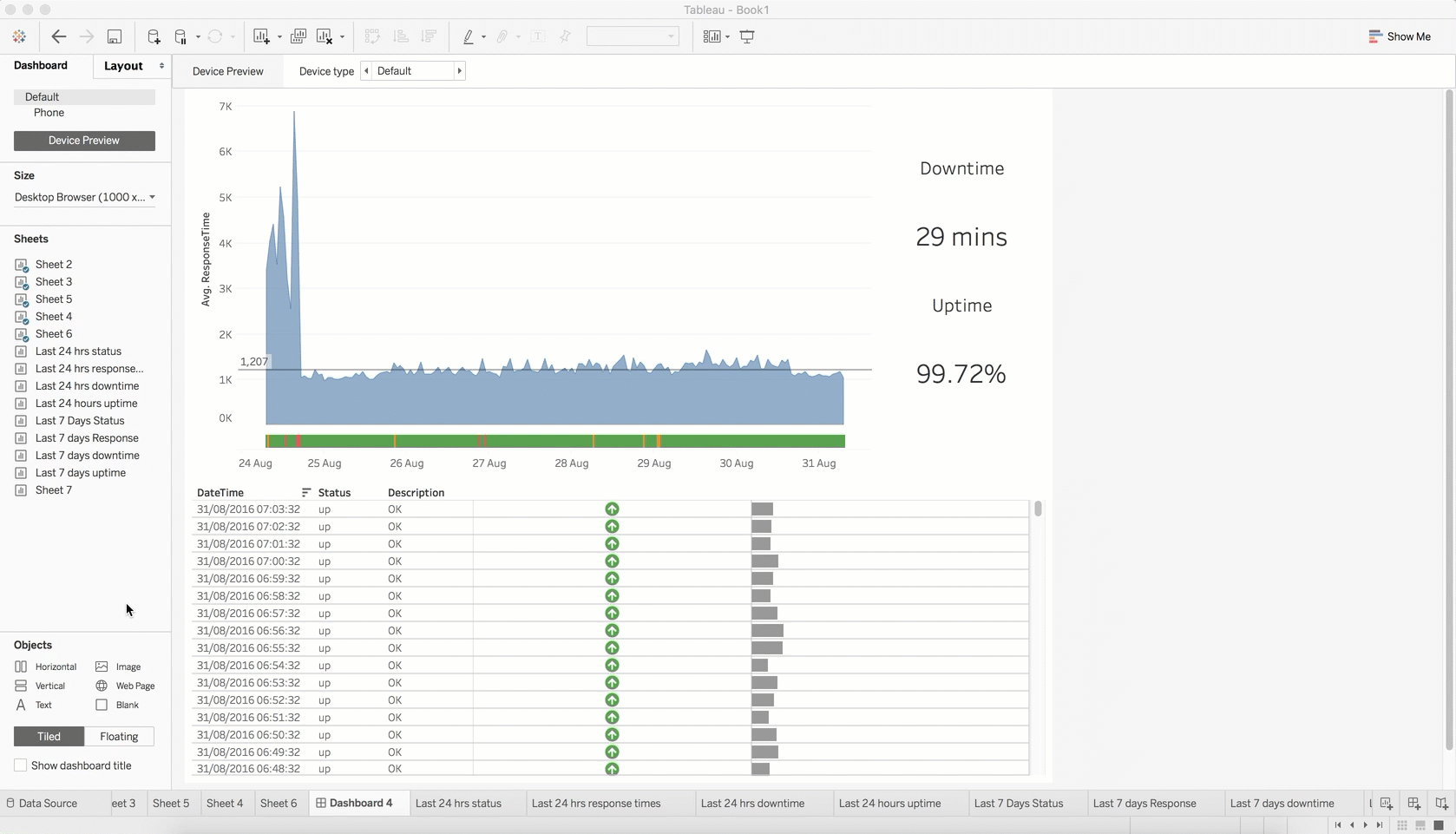This screenshot has width=1456, height=834.
Task: Click the Save icon in toolbar
Action: pos(114,36)
